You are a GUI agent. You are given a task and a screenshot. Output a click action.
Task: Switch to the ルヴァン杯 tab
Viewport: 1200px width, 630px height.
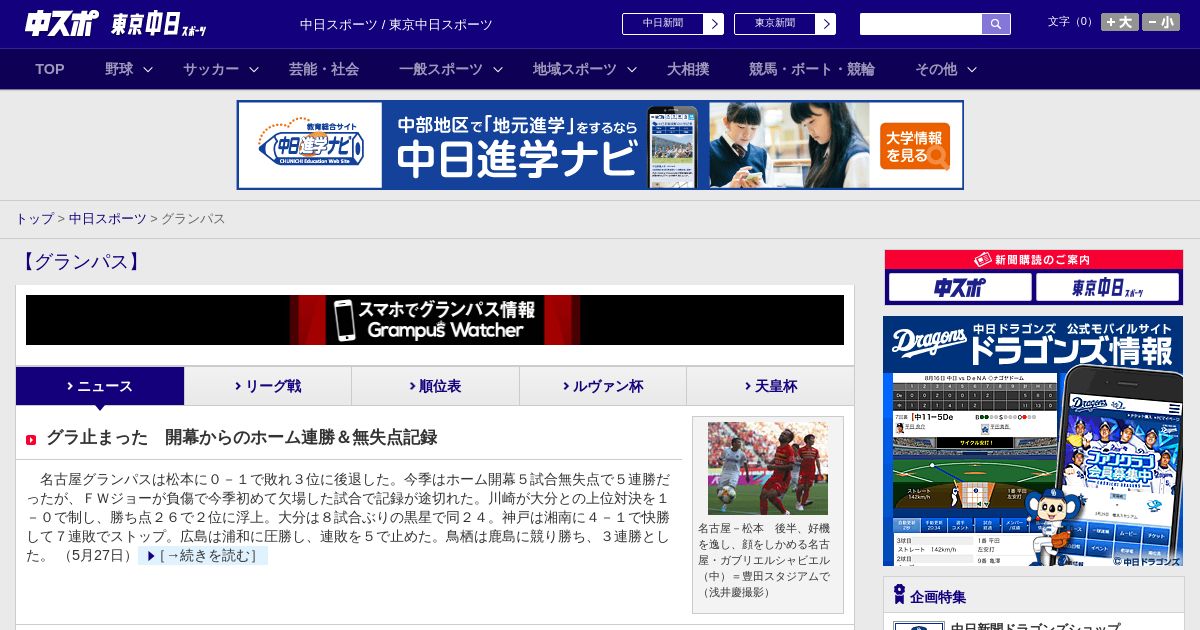(603, 386)
